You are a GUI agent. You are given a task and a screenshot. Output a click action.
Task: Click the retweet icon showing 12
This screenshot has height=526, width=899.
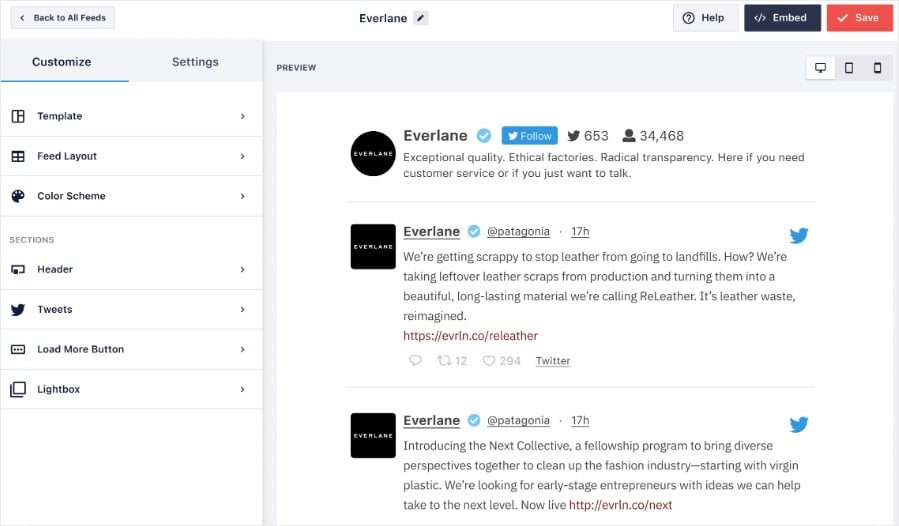tap(445, 361)
